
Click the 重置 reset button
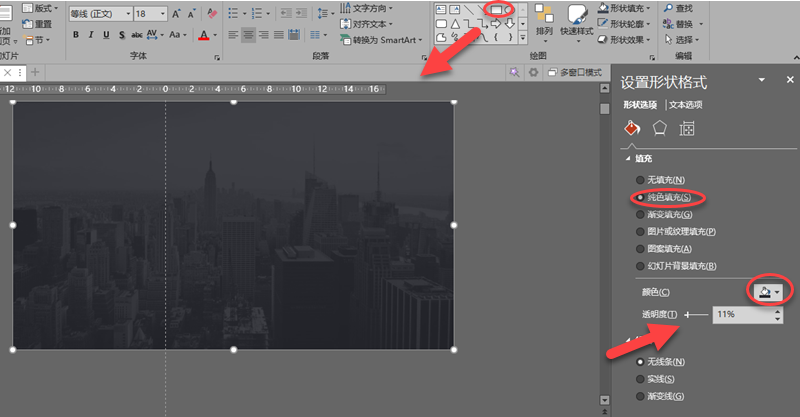(37, 24)
